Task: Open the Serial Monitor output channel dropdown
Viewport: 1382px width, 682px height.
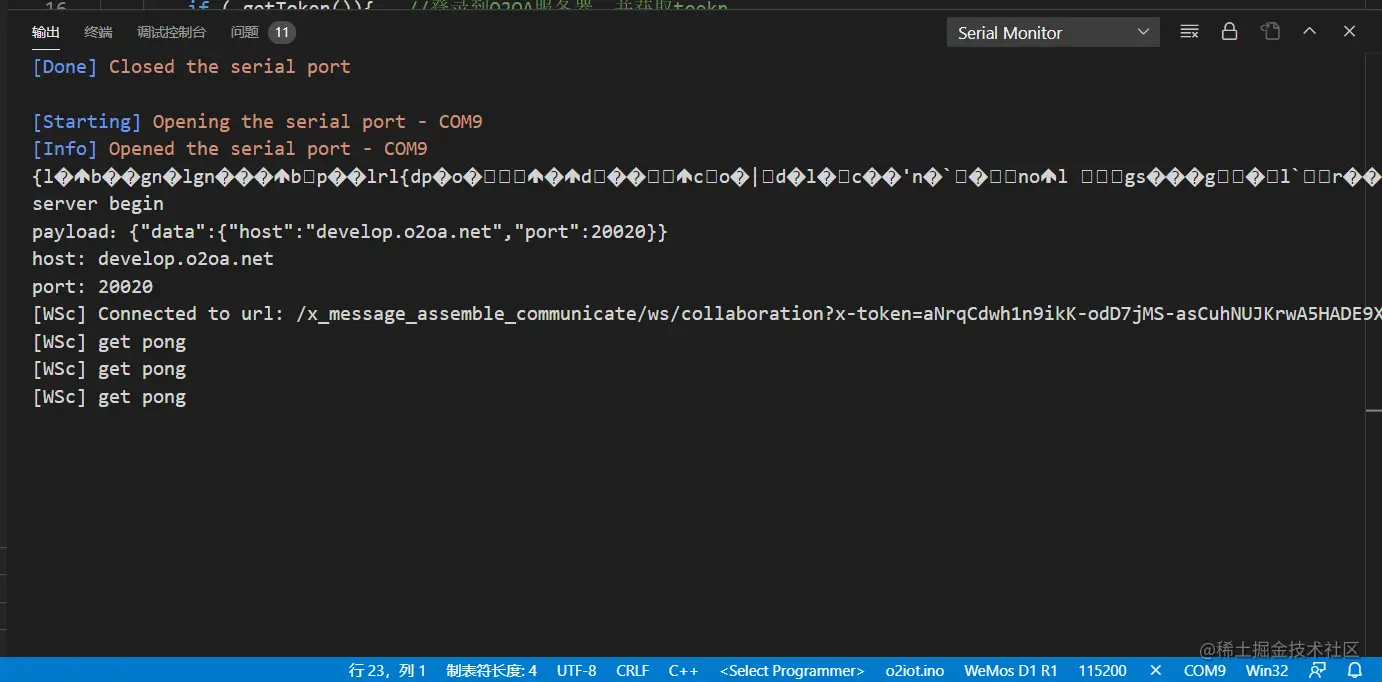Action: tap(1053, 33)
